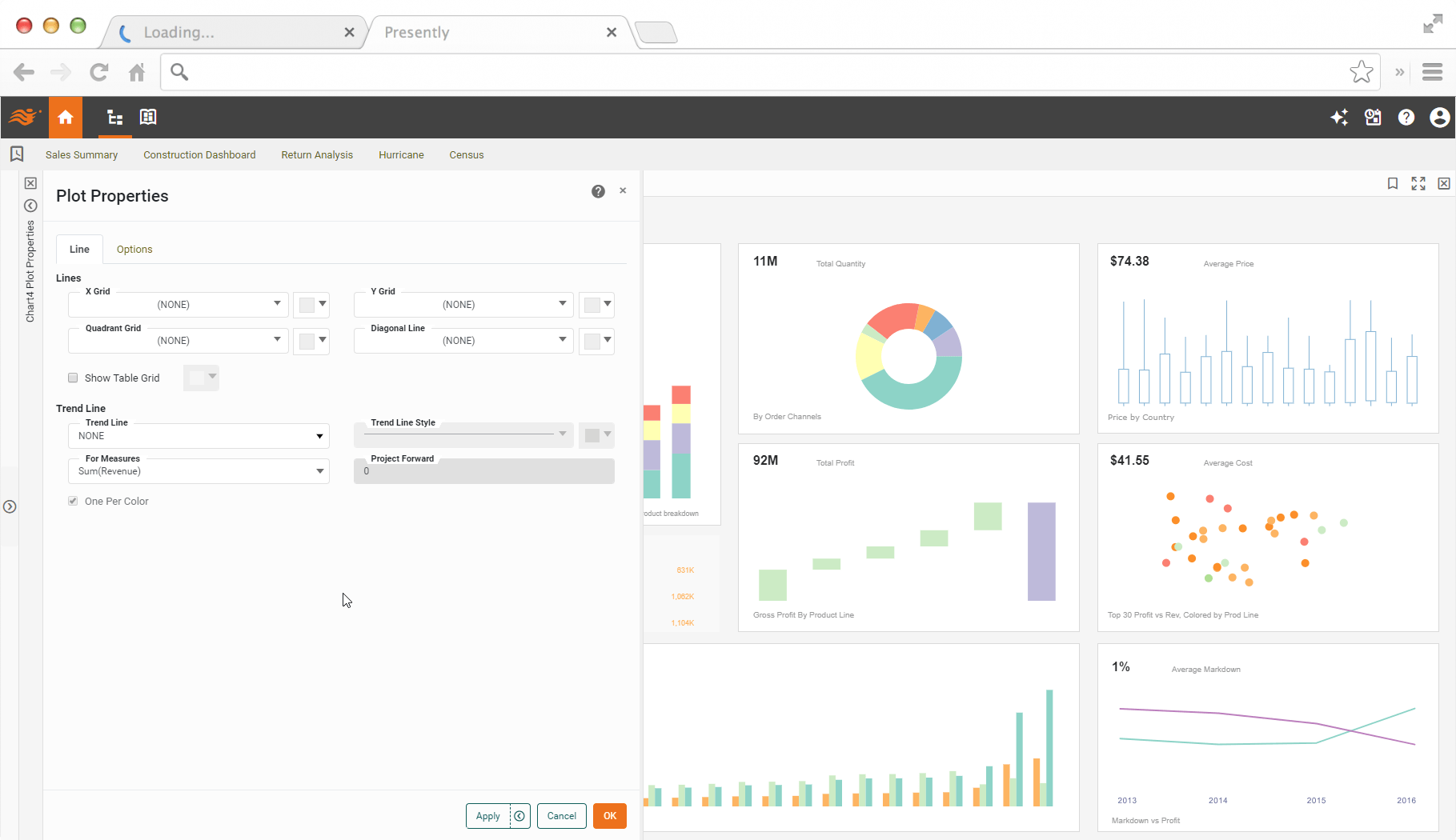Open the user account icon
Image resolution: width=1456 pixels, height=840 pixels.
pos(1439,118)
